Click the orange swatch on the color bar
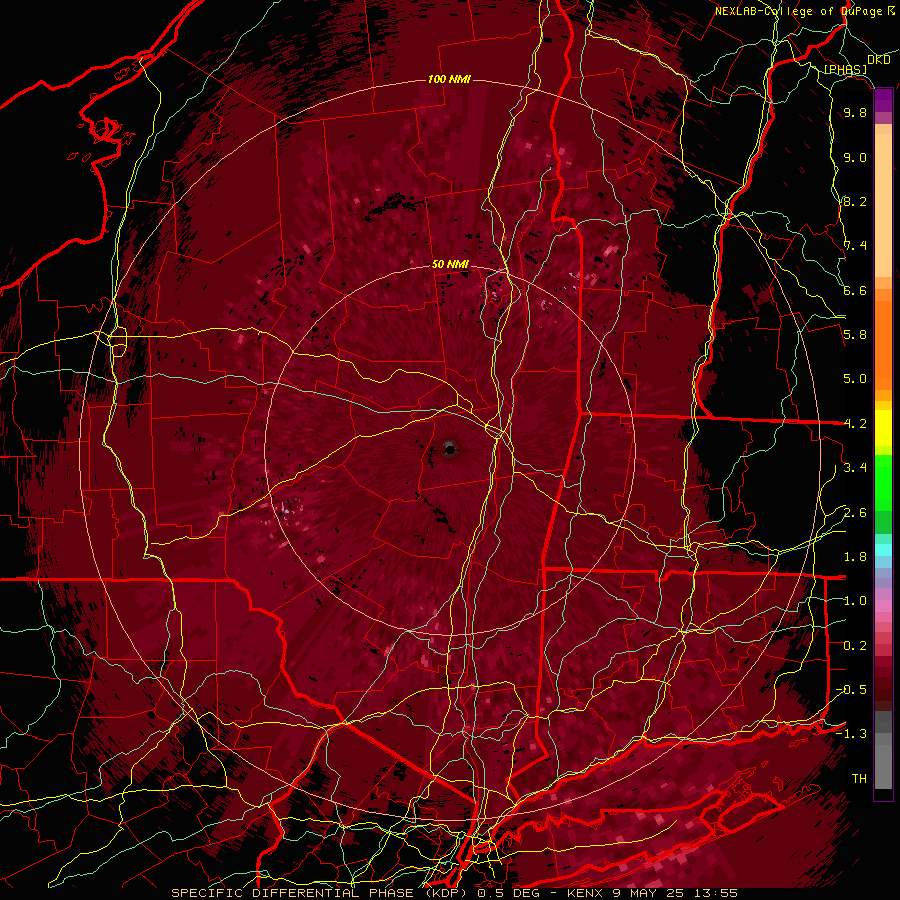The image size is (900, 900). coord(883,344)
